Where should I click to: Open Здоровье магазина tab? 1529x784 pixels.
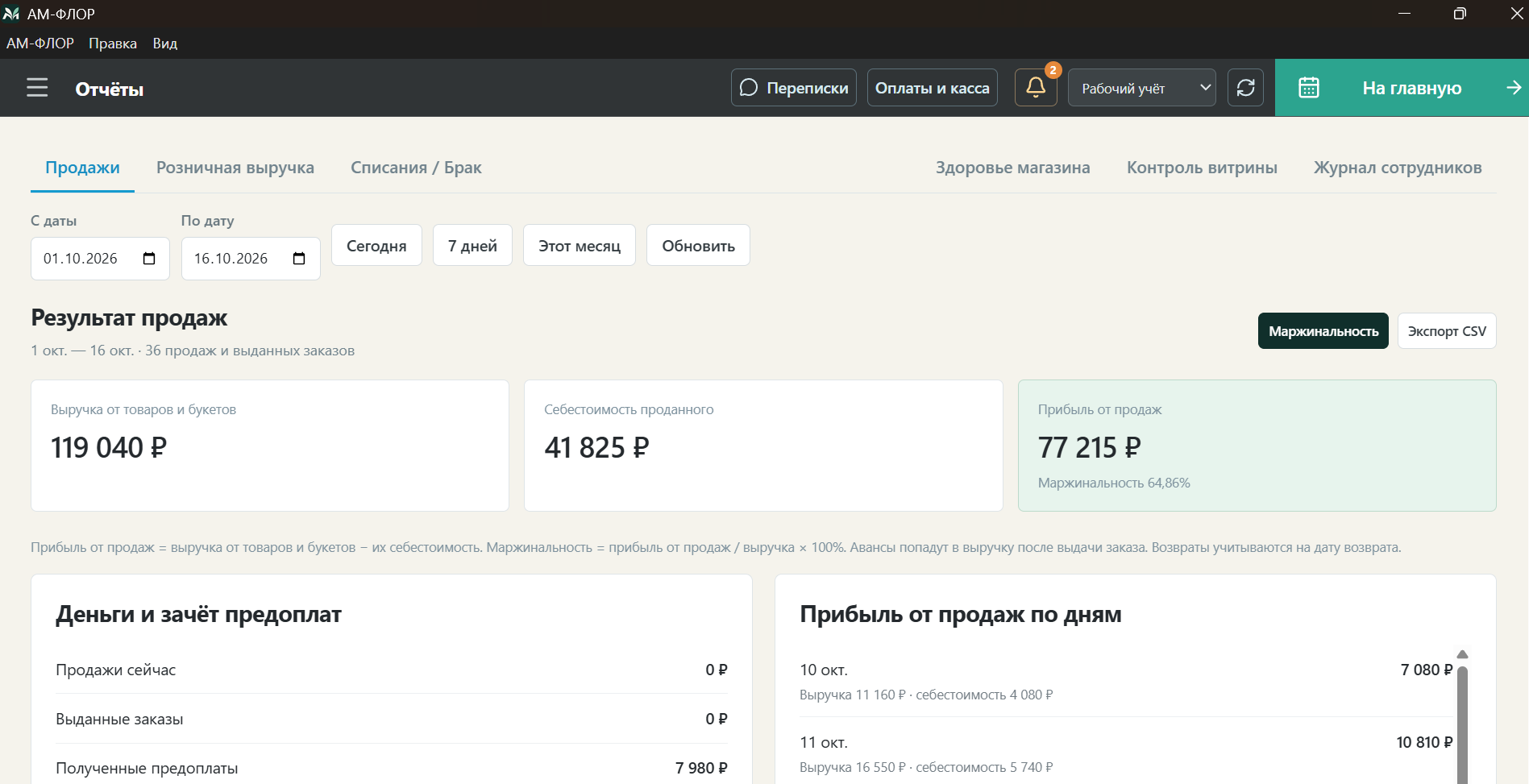point(1013,168)
